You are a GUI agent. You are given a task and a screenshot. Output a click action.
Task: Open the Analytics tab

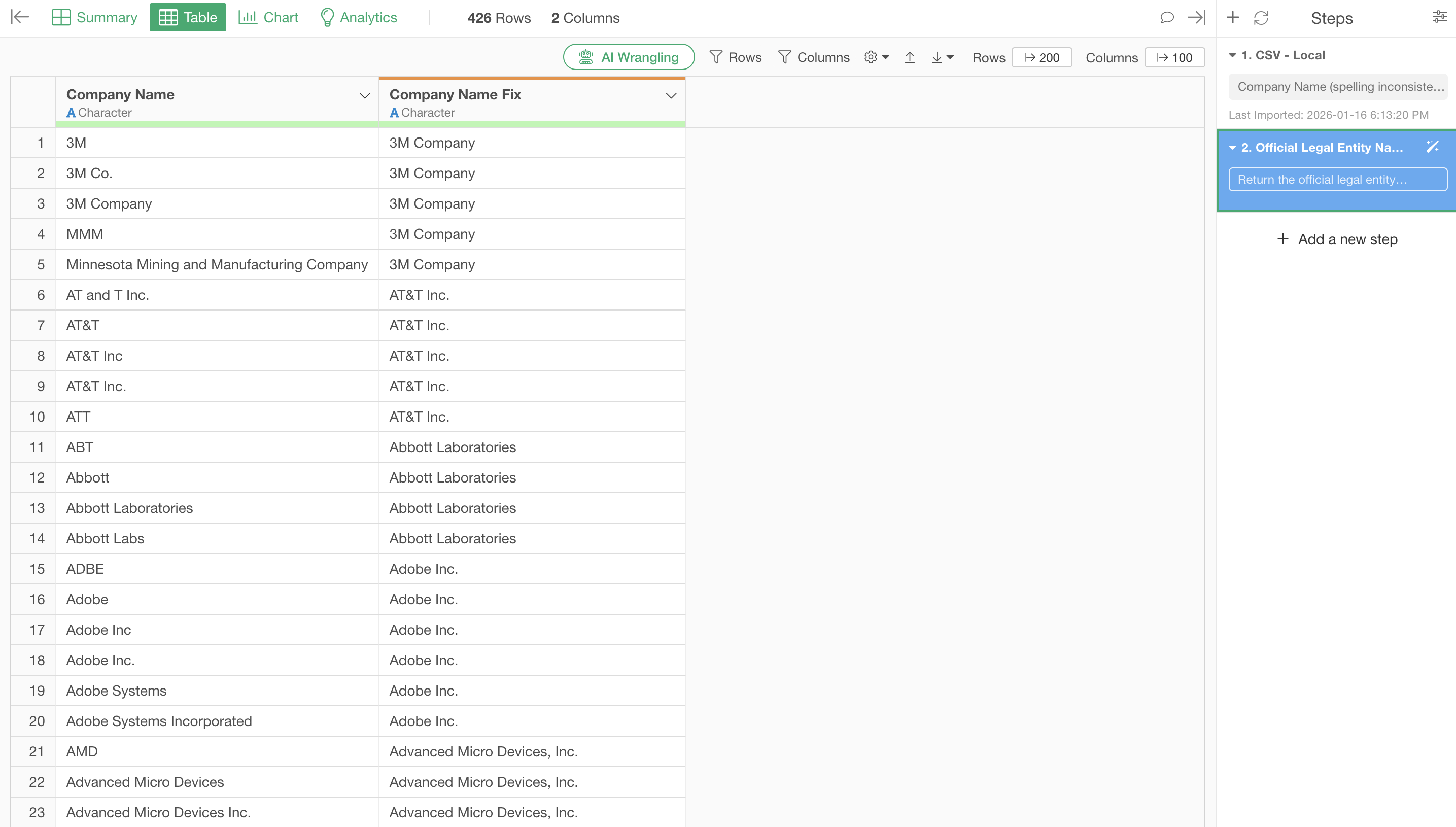[x=358, y=18]
